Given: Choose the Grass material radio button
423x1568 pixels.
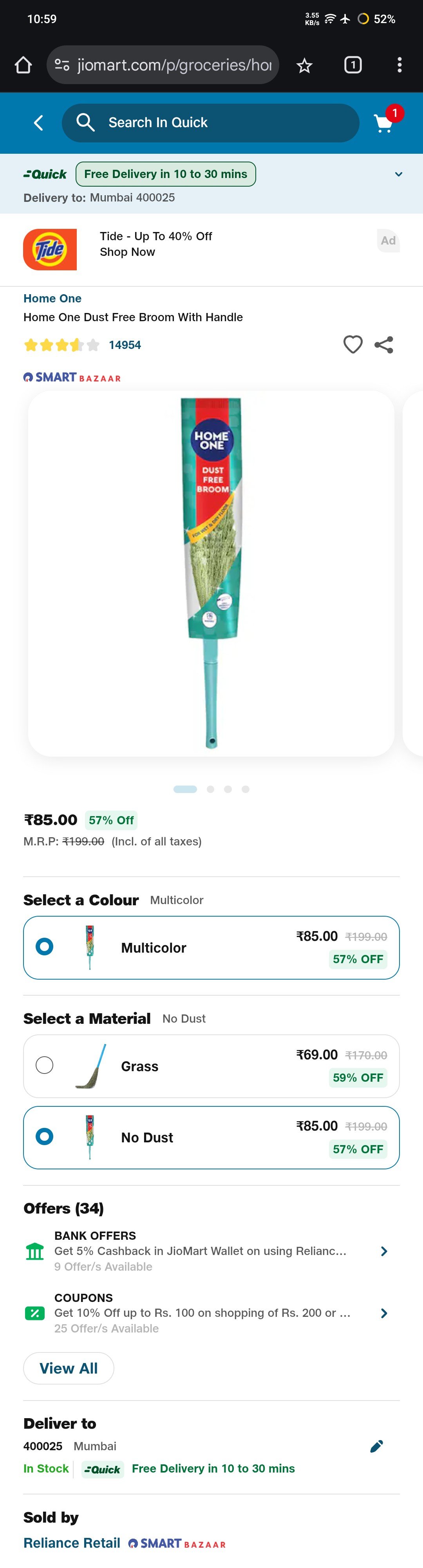Looking at the screenshot, I should click(x=45, y=1065).
